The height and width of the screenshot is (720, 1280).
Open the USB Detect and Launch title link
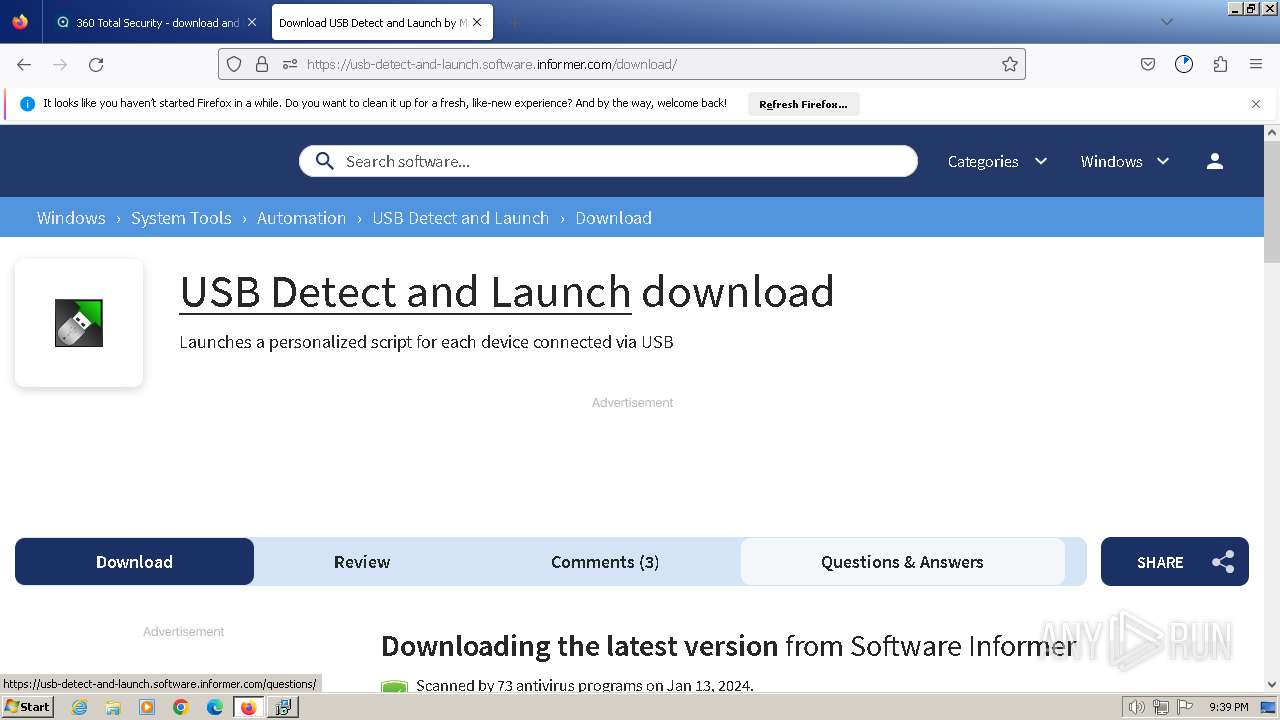pyautogui.click(x=405, y=292)
